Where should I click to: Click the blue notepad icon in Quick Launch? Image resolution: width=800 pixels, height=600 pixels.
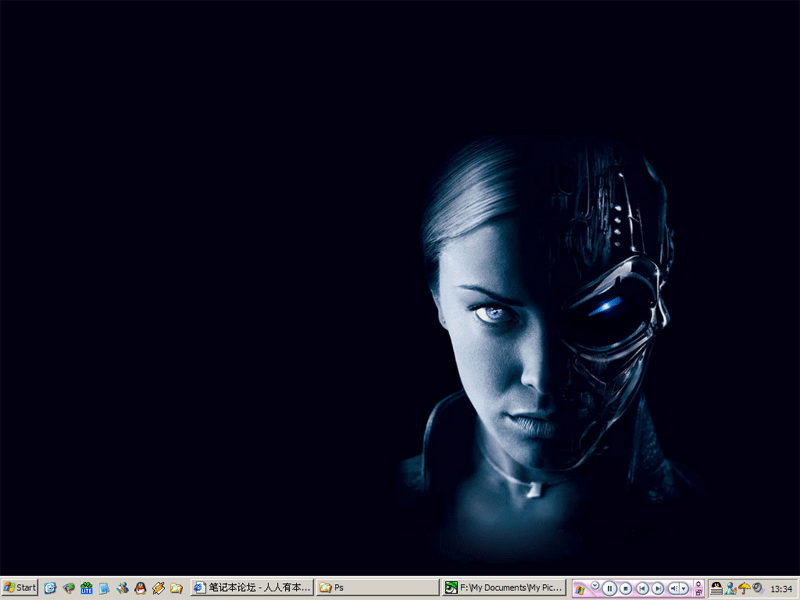click(x=104, y=588)
